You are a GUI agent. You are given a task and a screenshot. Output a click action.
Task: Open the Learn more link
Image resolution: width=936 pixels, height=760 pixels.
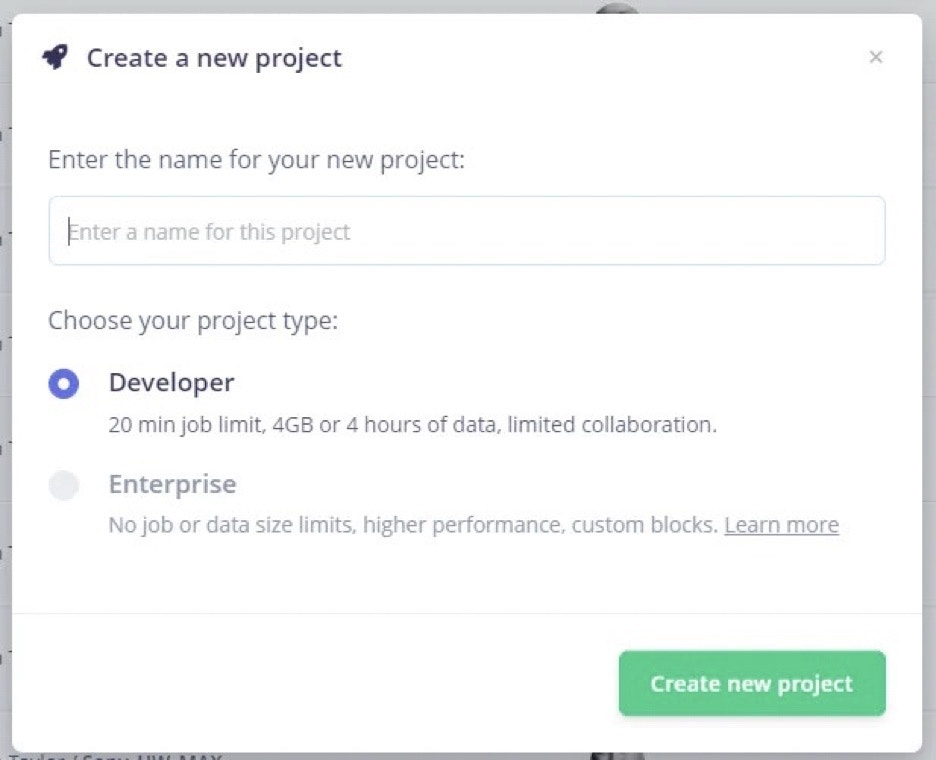click(781, 525)
